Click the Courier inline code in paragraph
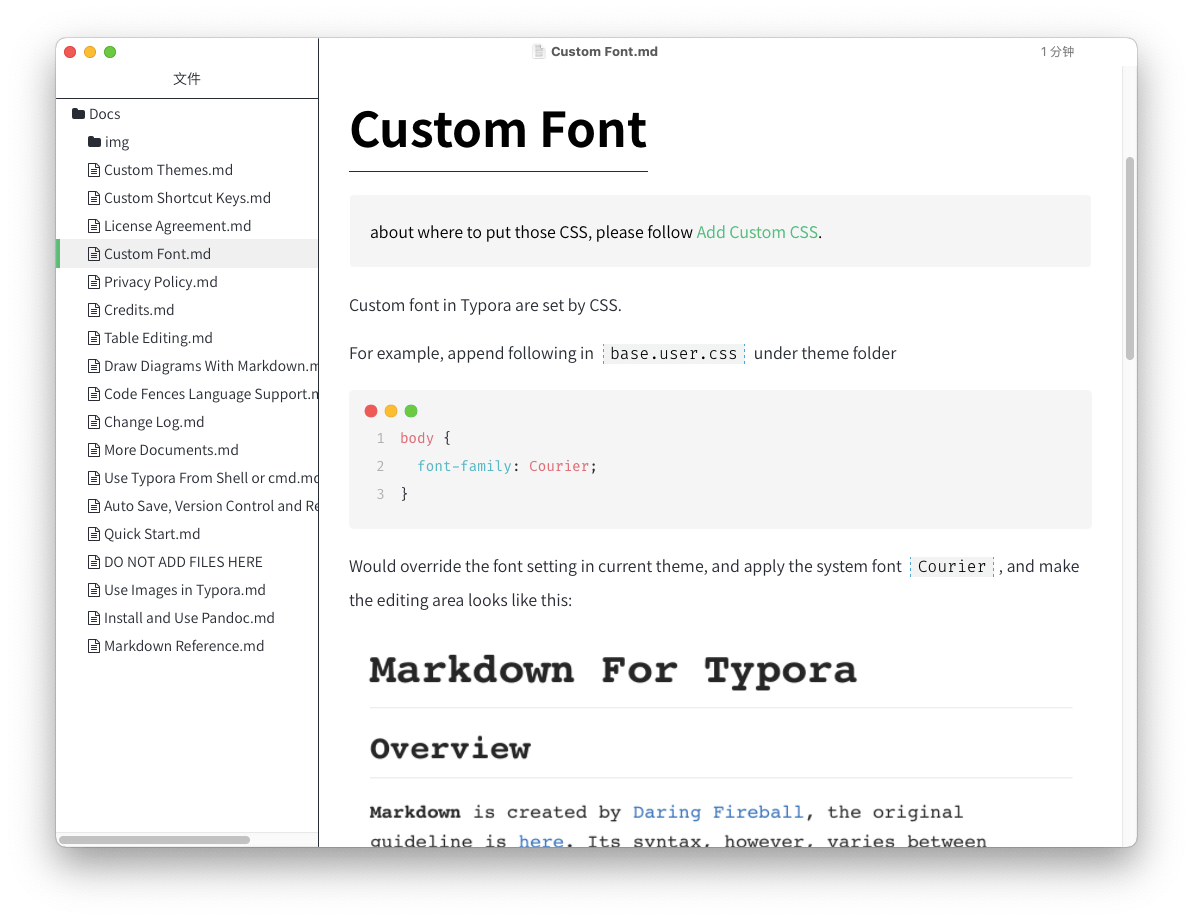Screen dimensions: 1193x921 pyautogui.click(x=952, y=567)
